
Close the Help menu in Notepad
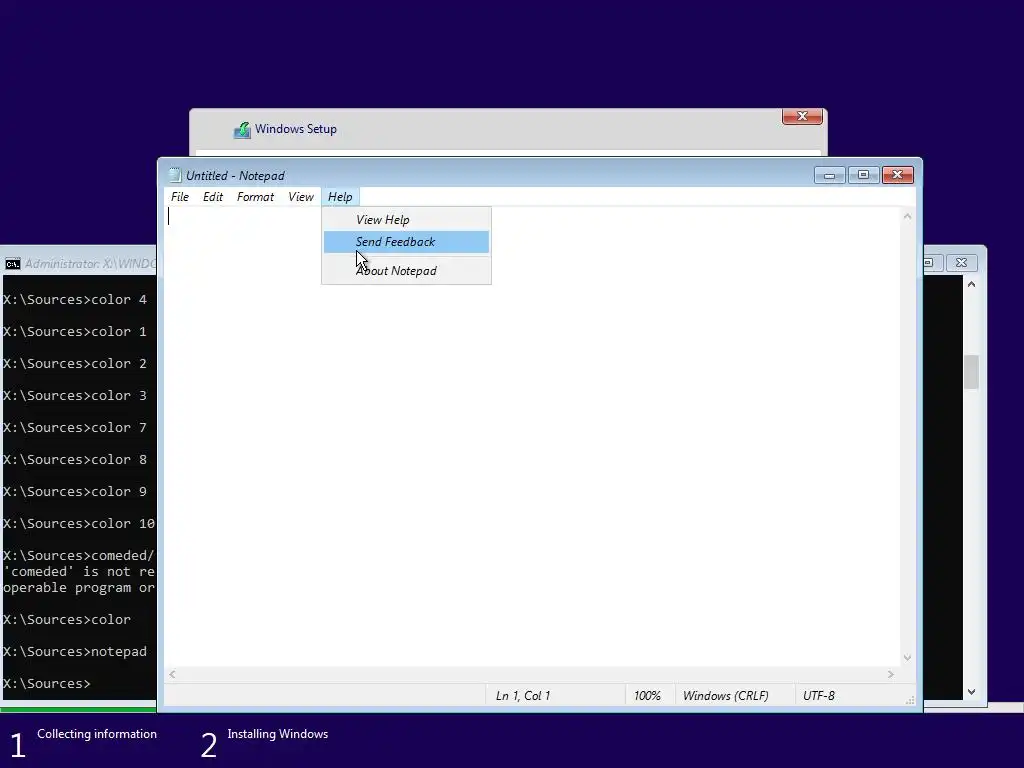[x=340, y=197]
